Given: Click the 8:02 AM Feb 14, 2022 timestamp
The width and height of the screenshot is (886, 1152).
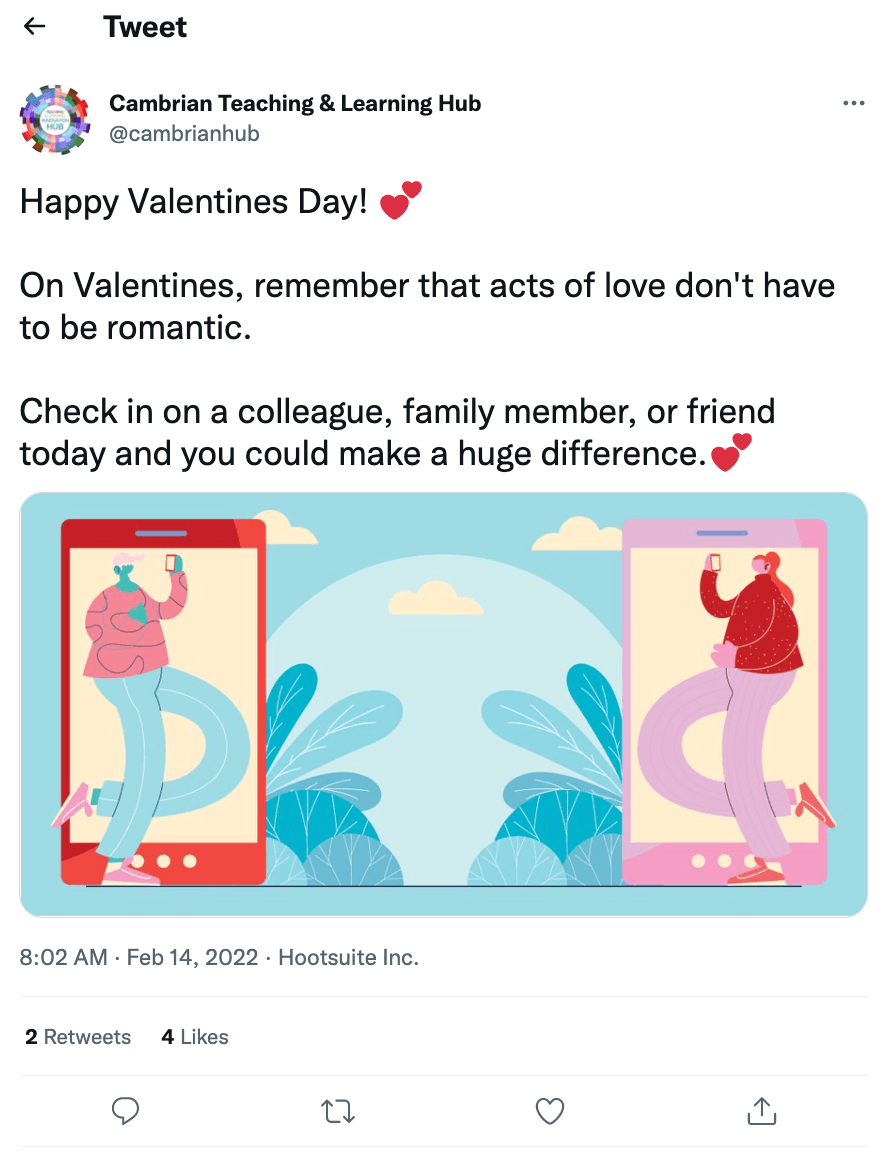Looking at the screenshot, I should (141, 957).
